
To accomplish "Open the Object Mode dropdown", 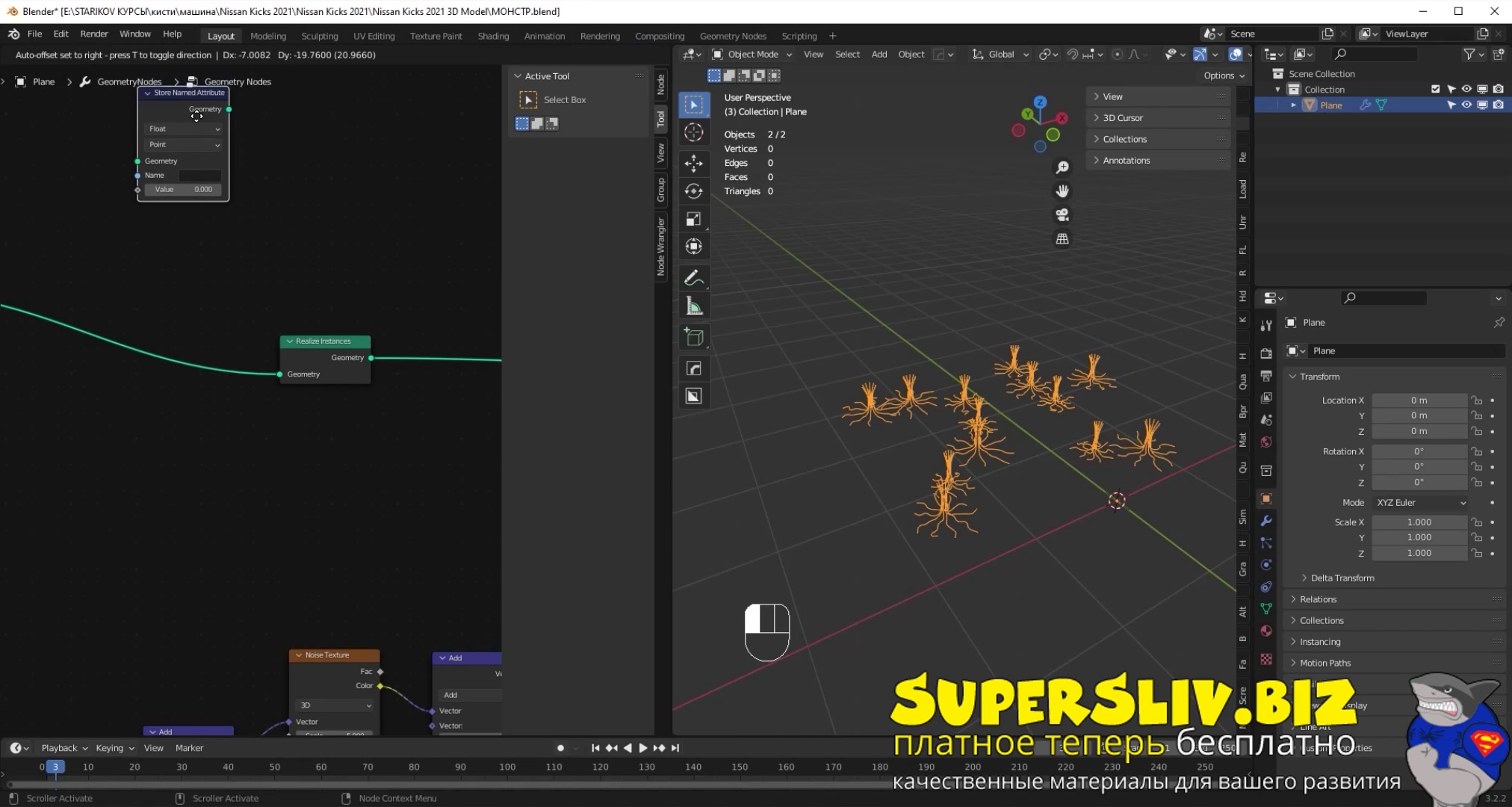I will click(752, 55).
